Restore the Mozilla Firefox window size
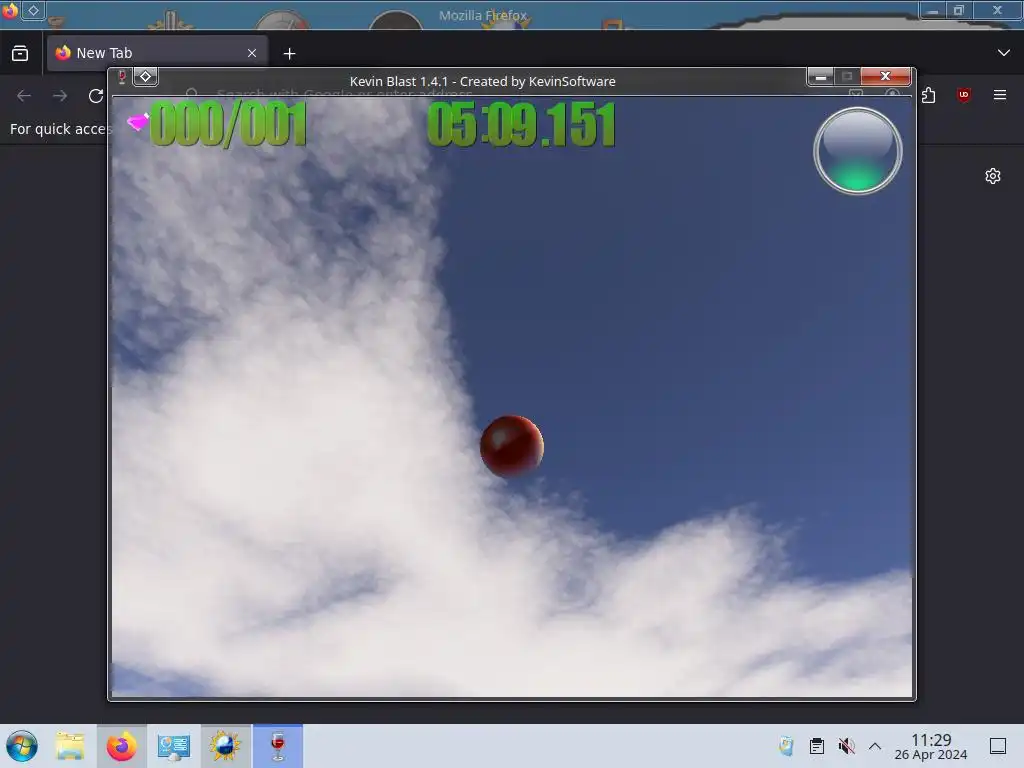This screenshot has width=1024, height=768. (x=958, y=10)
